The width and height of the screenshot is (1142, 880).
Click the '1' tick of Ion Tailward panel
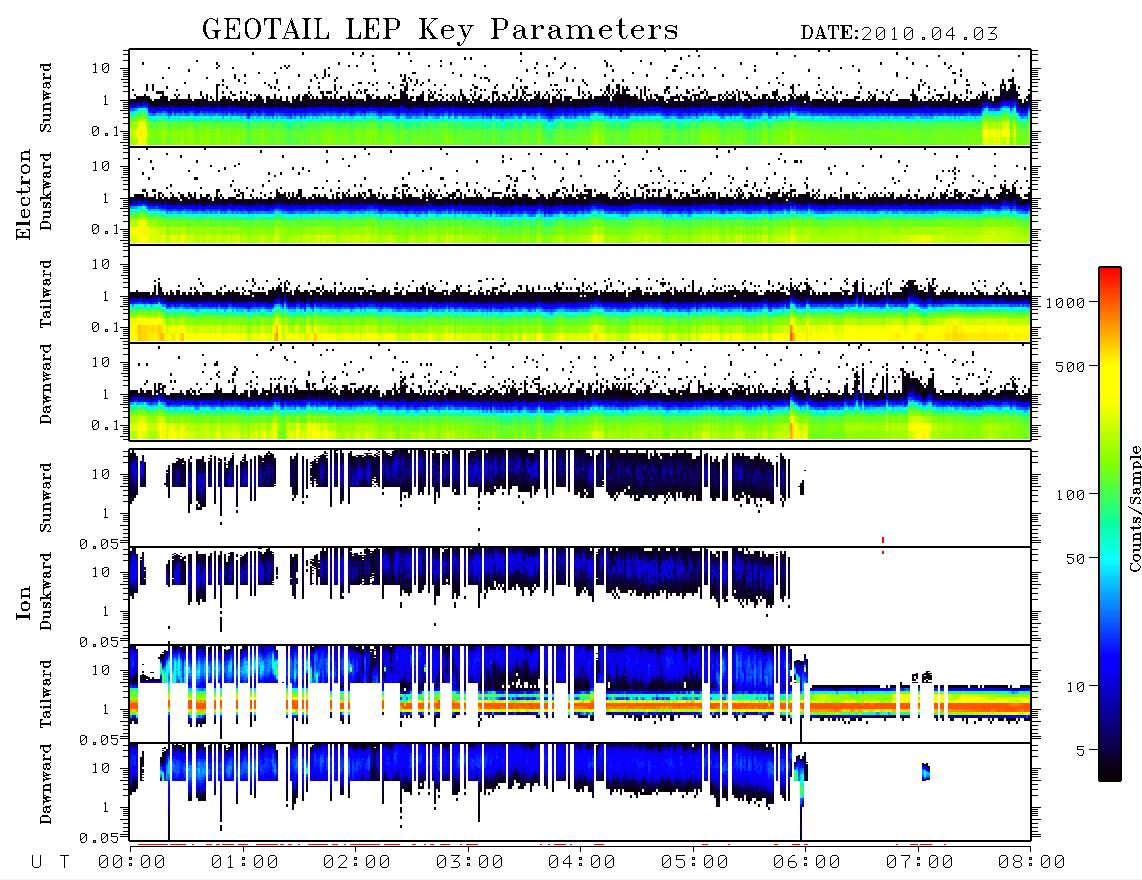pos(106,709)
